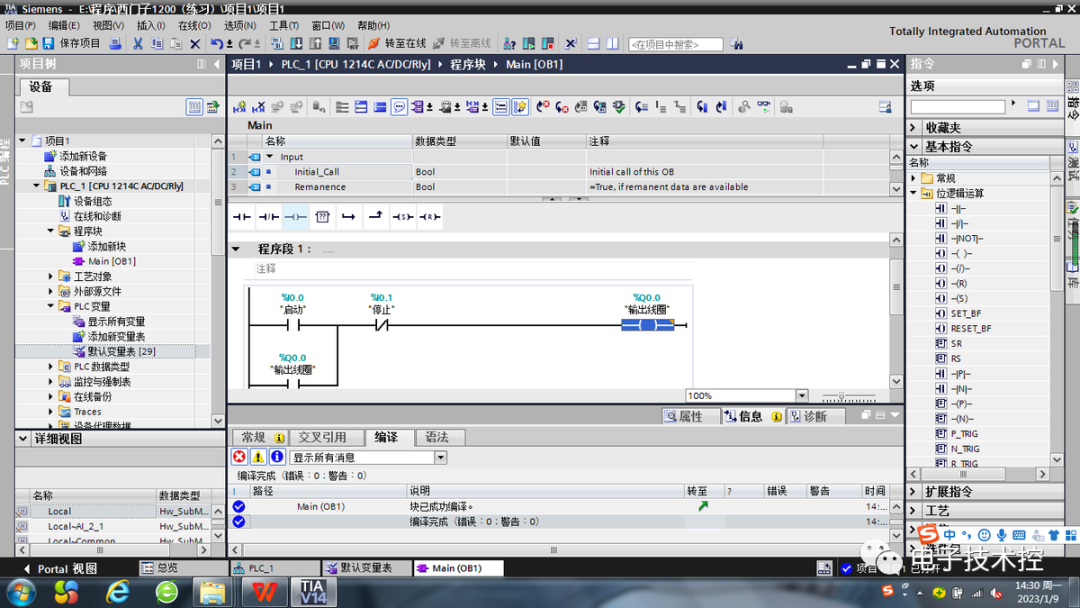
Task: Insert empty box from favorites bar
Action: 322,217
